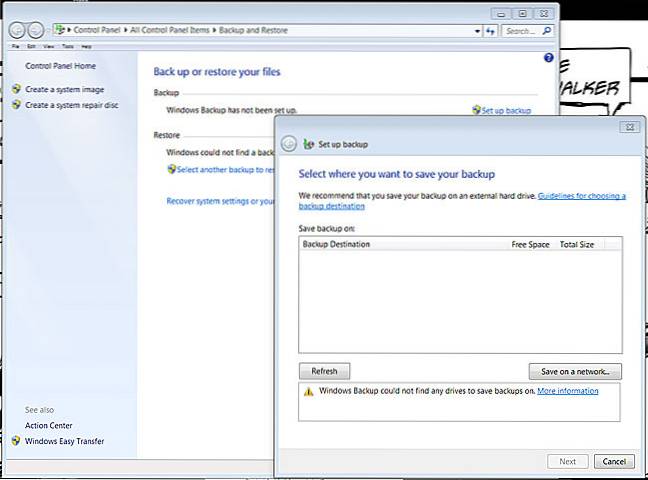Click the Control Panel icon in address bar
Screen dimensions: 648x480
(x=60, y=30)
